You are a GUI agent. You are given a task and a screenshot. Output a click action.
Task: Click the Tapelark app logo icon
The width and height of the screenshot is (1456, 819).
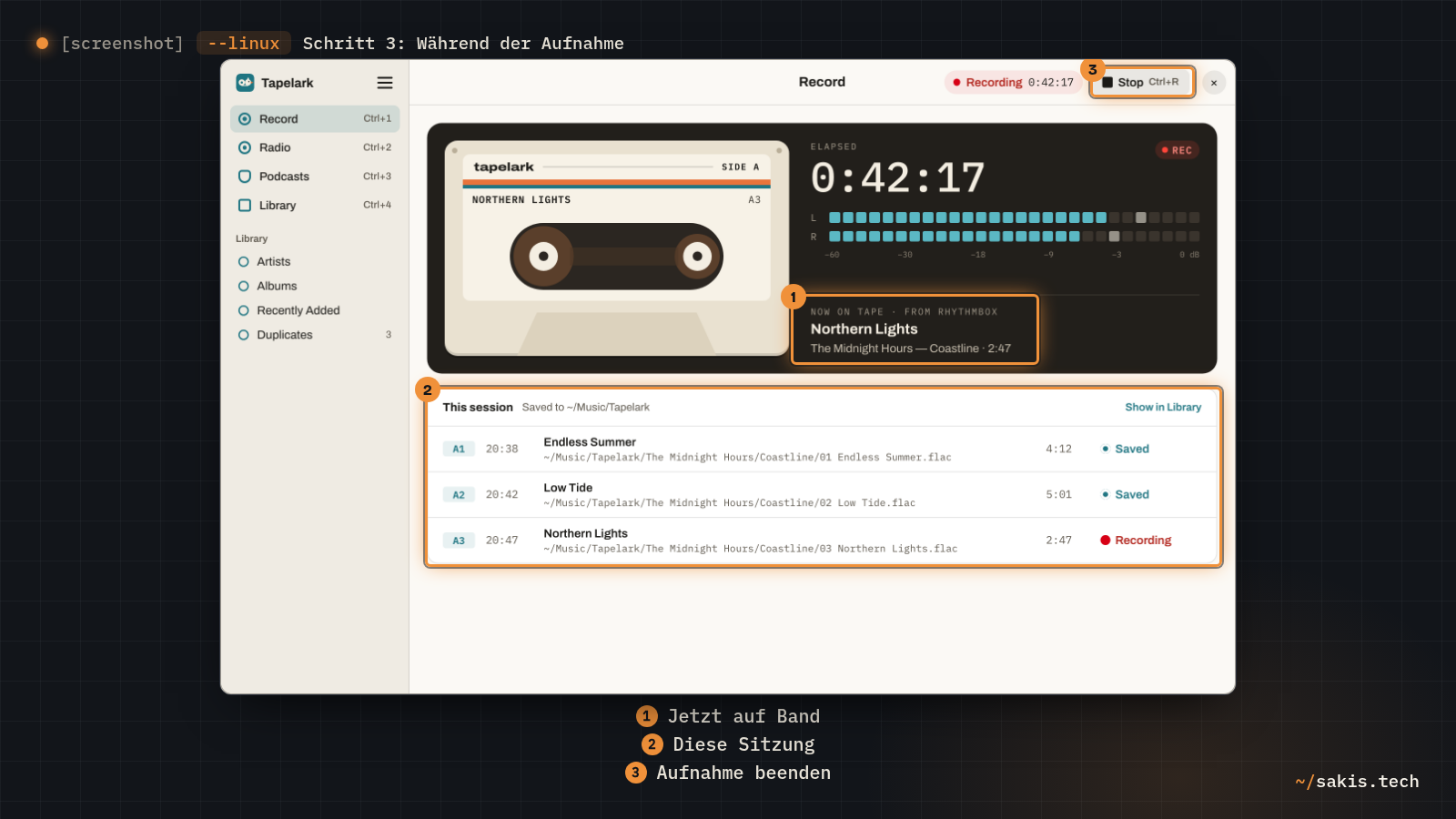pyautogui.click(x=245, y=83)
